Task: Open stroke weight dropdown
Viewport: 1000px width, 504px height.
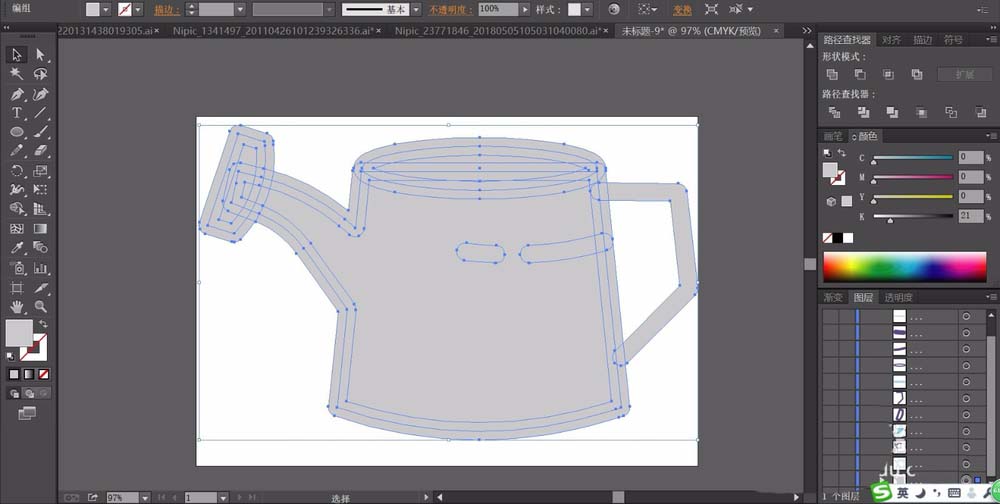Action: point(240,10)
